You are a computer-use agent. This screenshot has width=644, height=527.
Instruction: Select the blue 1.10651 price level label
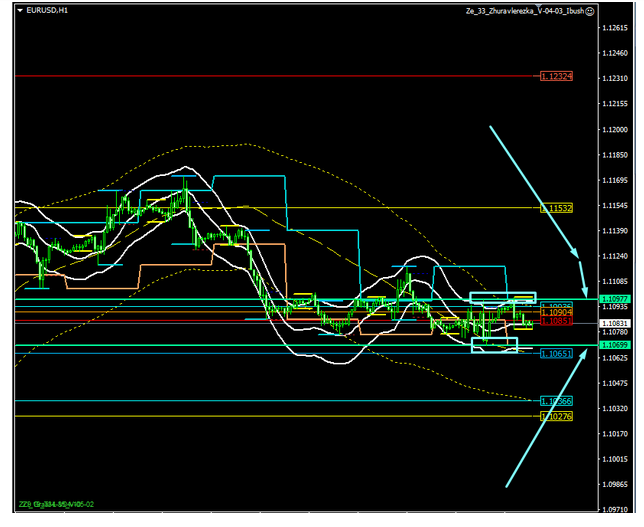(x=555, y=353)
